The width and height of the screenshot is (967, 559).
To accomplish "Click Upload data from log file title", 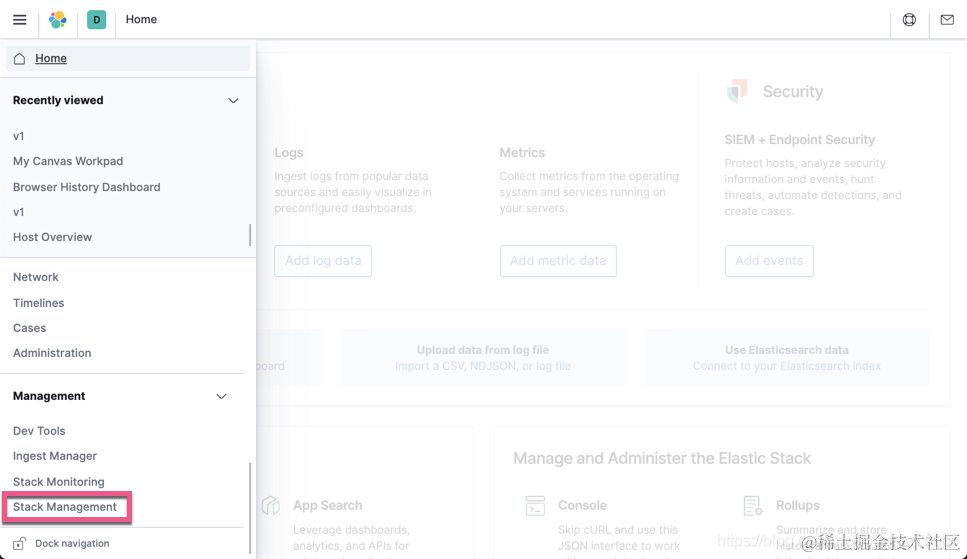I will tap(483, 350).
